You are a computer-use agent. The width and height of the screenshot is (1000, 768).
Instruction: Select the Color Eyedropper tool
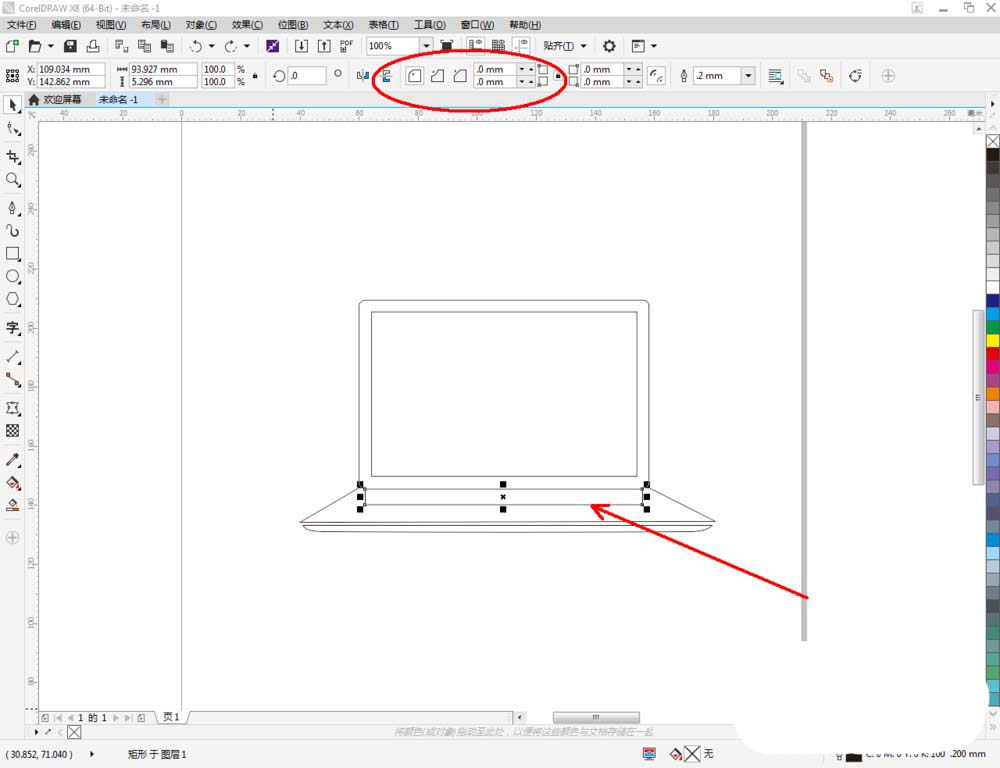pos(13,460)
